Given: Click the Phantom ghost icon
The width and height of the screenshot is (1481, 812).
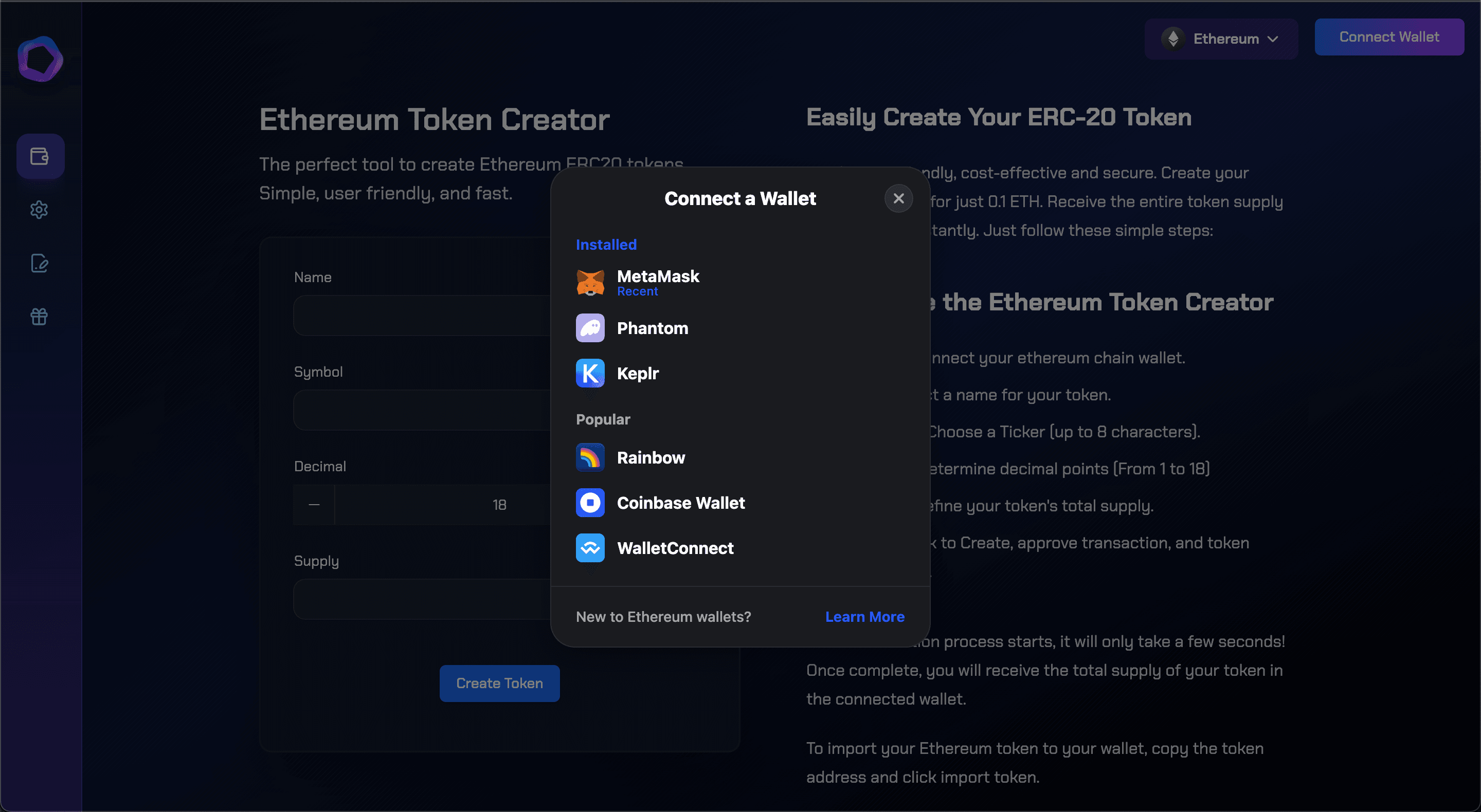Looking at the screenshot, I should (590, 328).
